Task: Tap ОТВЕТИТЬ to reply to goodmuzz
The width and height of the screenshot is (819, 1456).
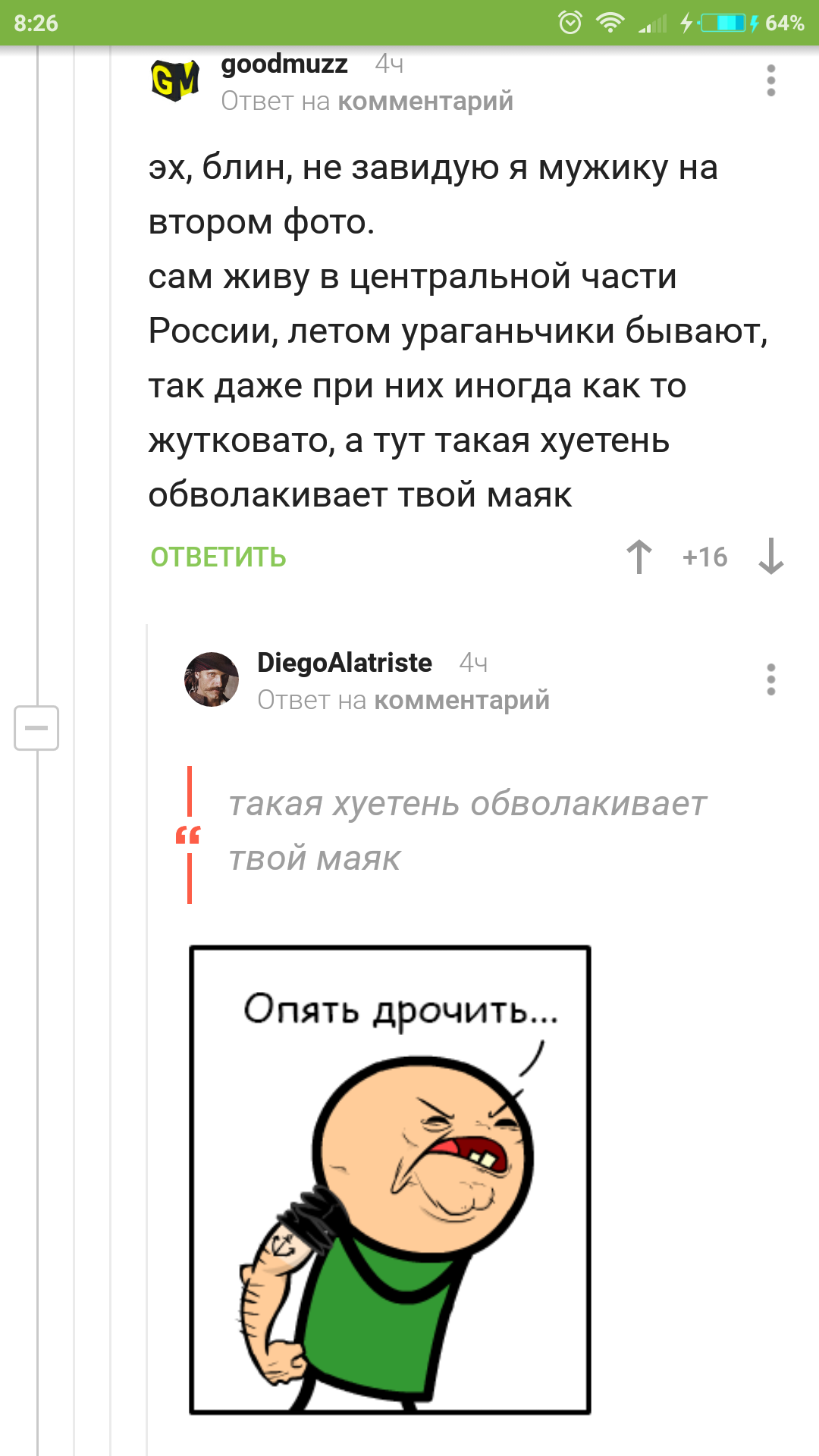Action: (218, 557)
